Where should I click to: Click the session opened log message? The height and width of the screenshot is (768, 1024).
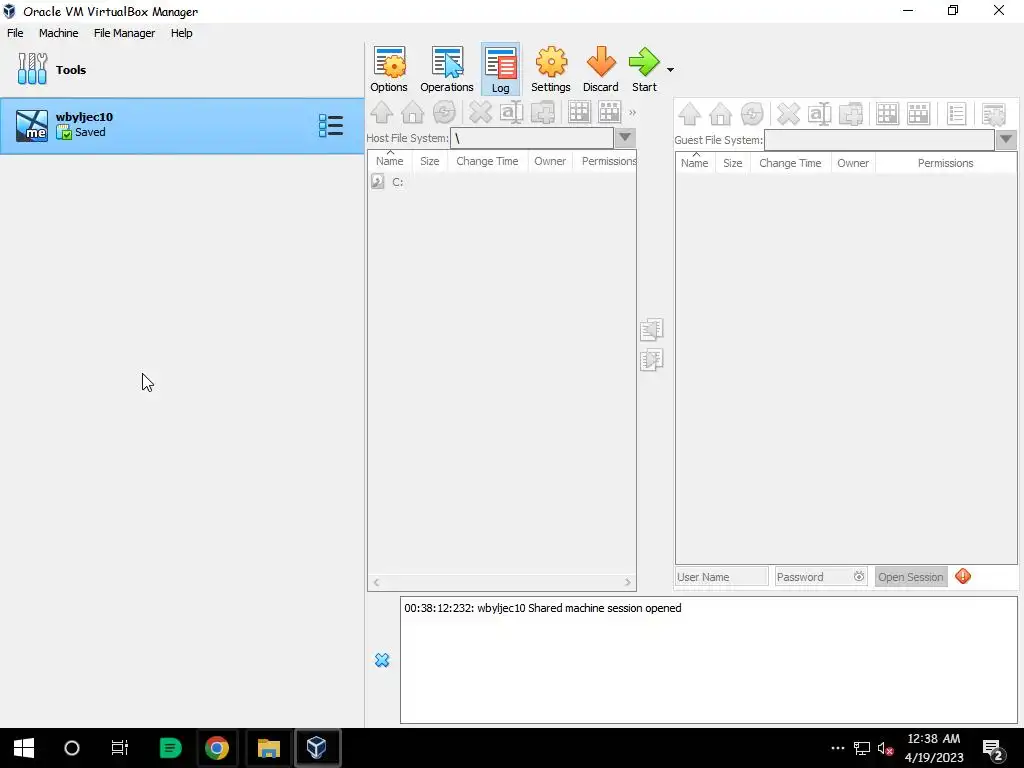coord(543,608)
